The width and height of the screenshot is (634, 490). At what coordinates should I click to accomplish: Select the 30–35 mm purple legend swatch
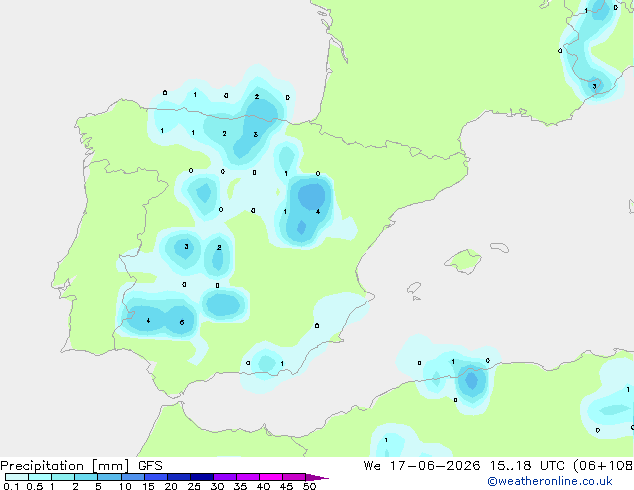225,477
